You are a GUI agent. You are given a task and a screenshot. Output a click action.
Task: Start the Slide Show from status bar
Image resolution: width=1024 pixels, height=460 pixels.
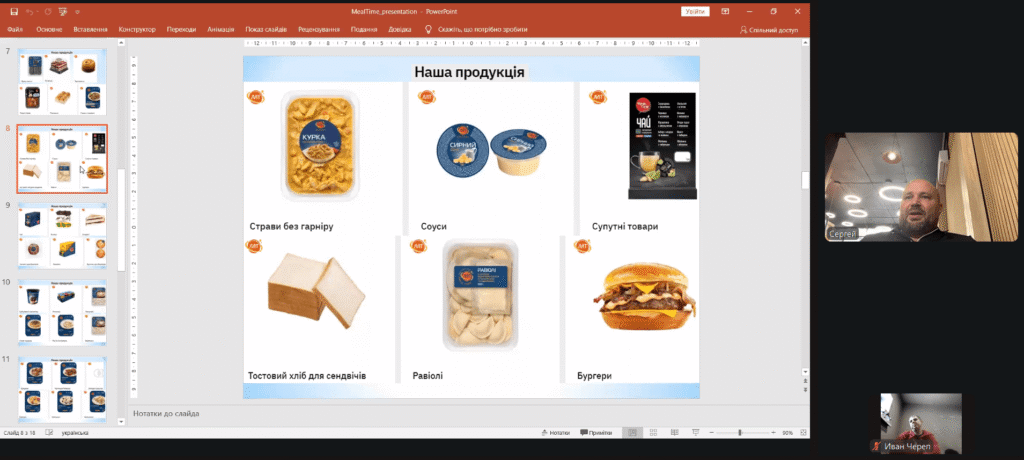point(695,432)
